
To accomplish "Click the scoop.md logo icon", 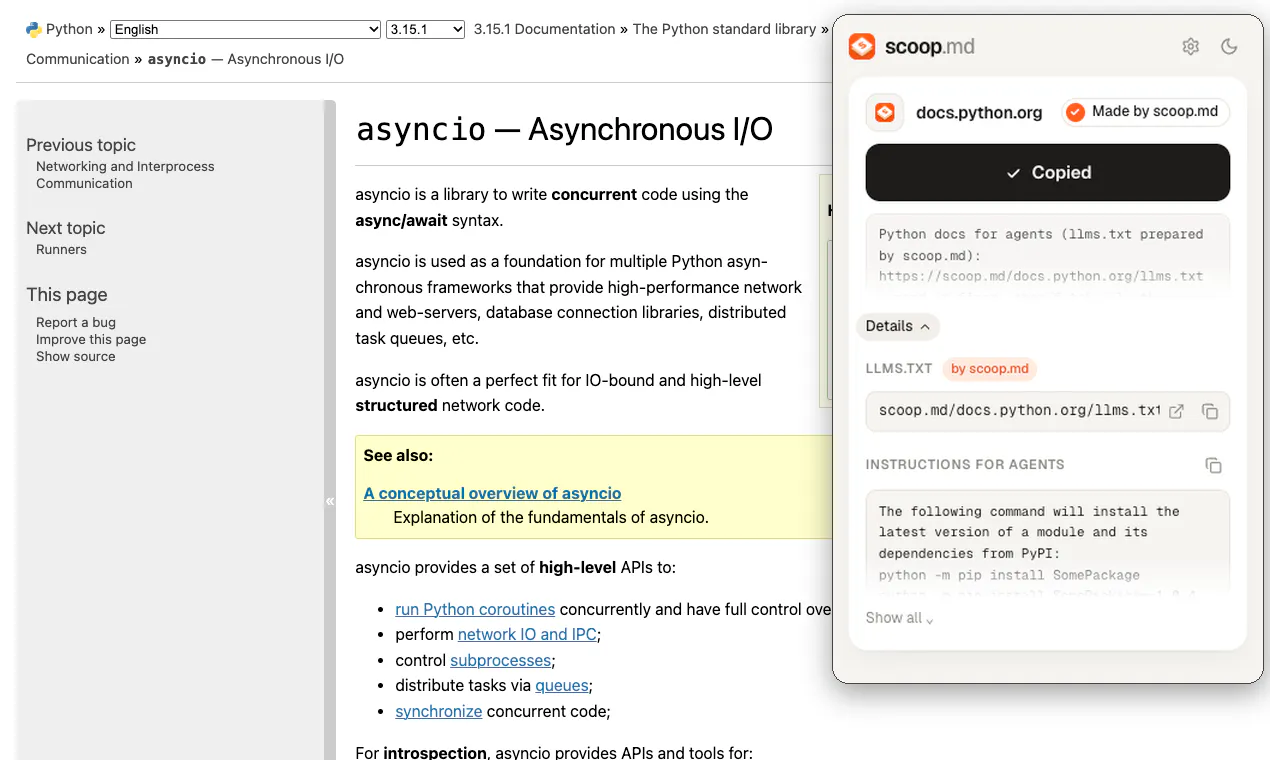I will coord(861,46).
